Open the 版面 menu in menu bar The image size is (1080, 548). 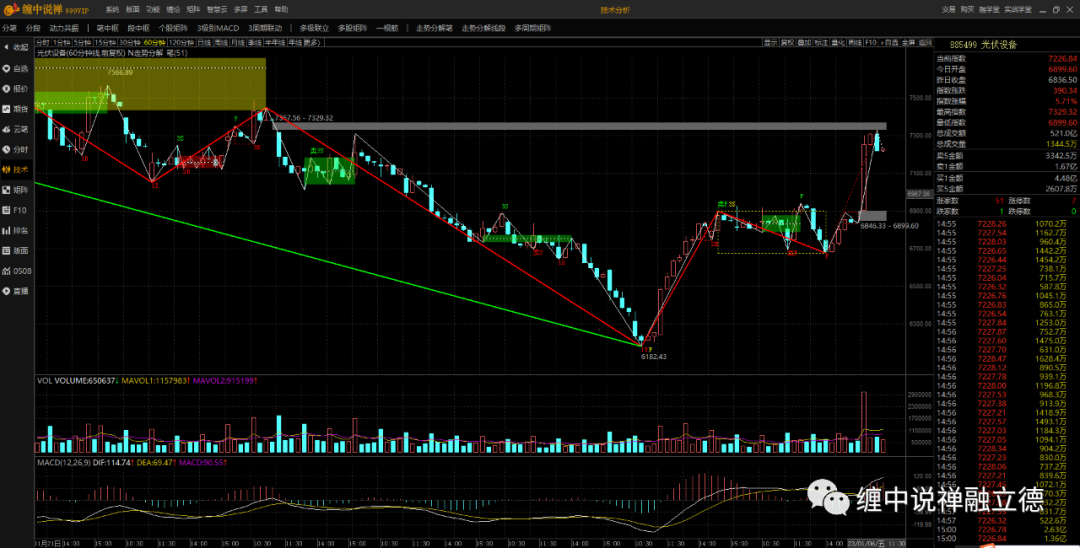132,10
